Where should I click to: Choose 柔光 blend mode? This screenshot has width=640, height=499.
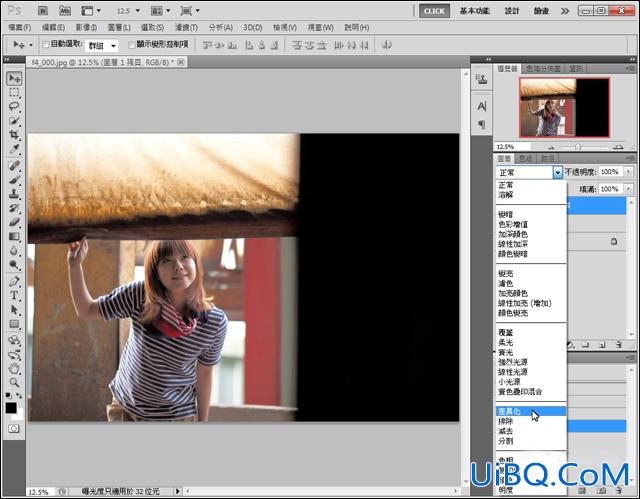pyautogui.click(x=531, y=342)
